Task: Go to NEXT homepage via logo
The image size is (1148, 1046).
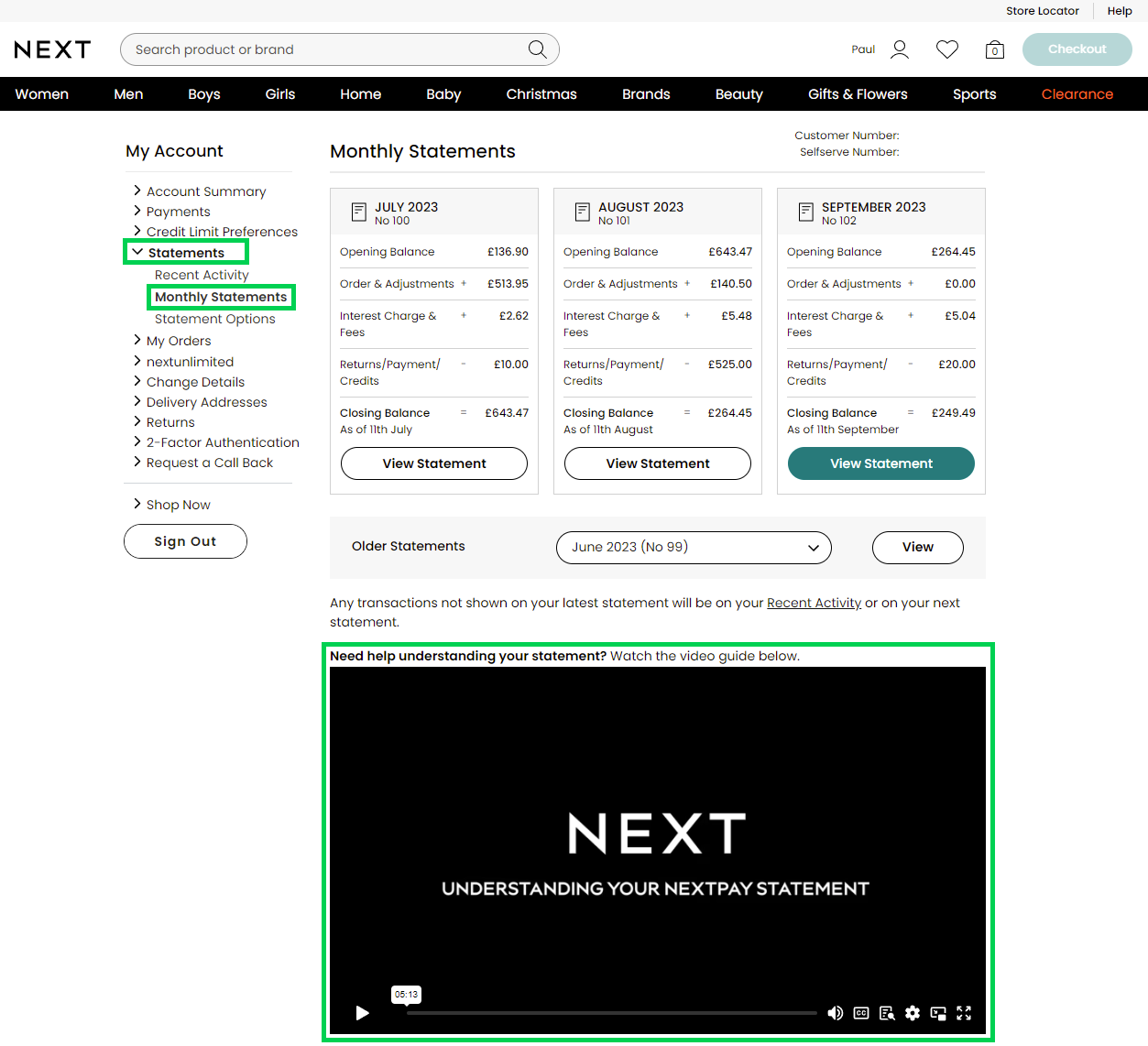Action: tap(52, 49)
